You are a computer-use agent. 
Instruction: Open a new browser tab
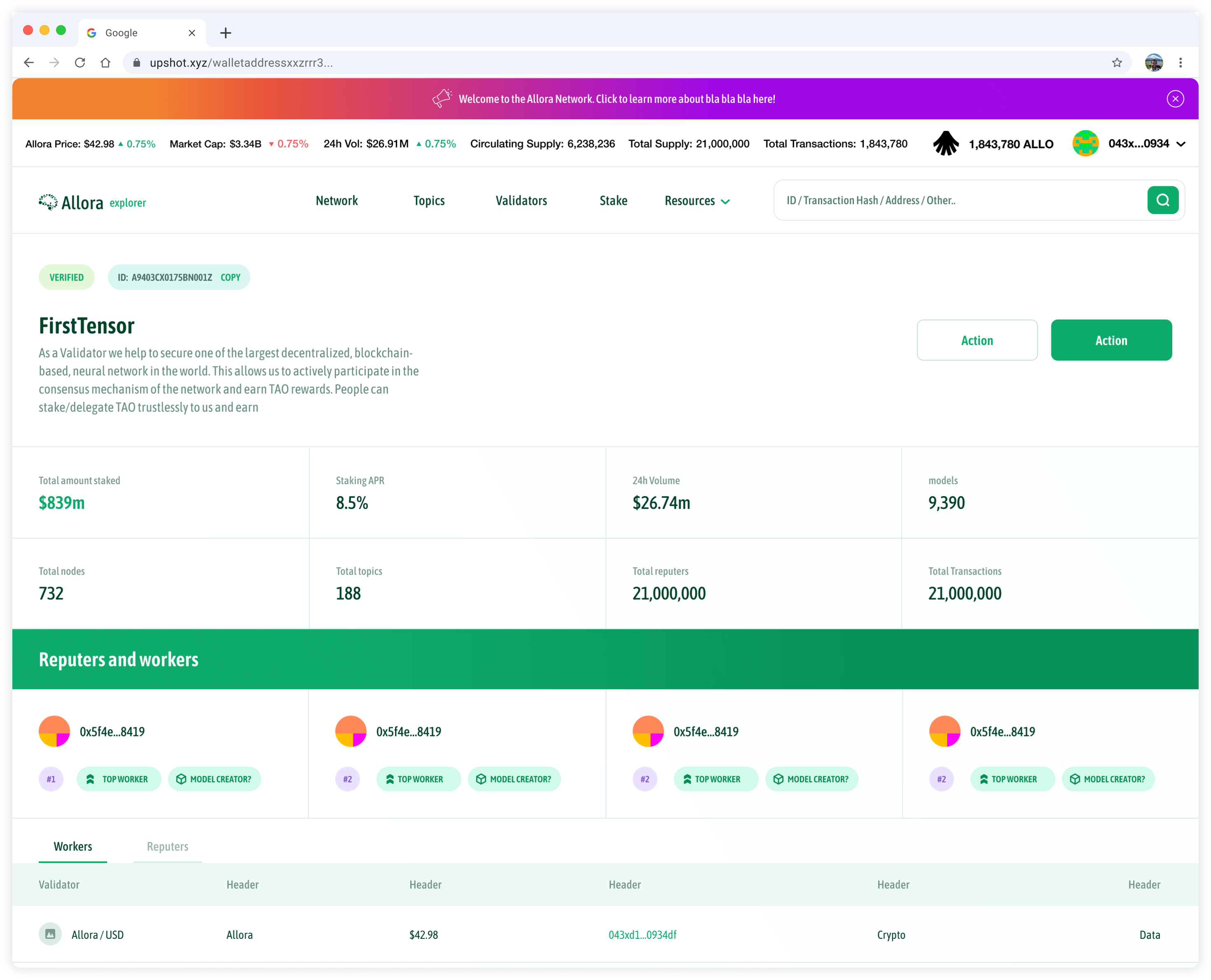[226, 33]
